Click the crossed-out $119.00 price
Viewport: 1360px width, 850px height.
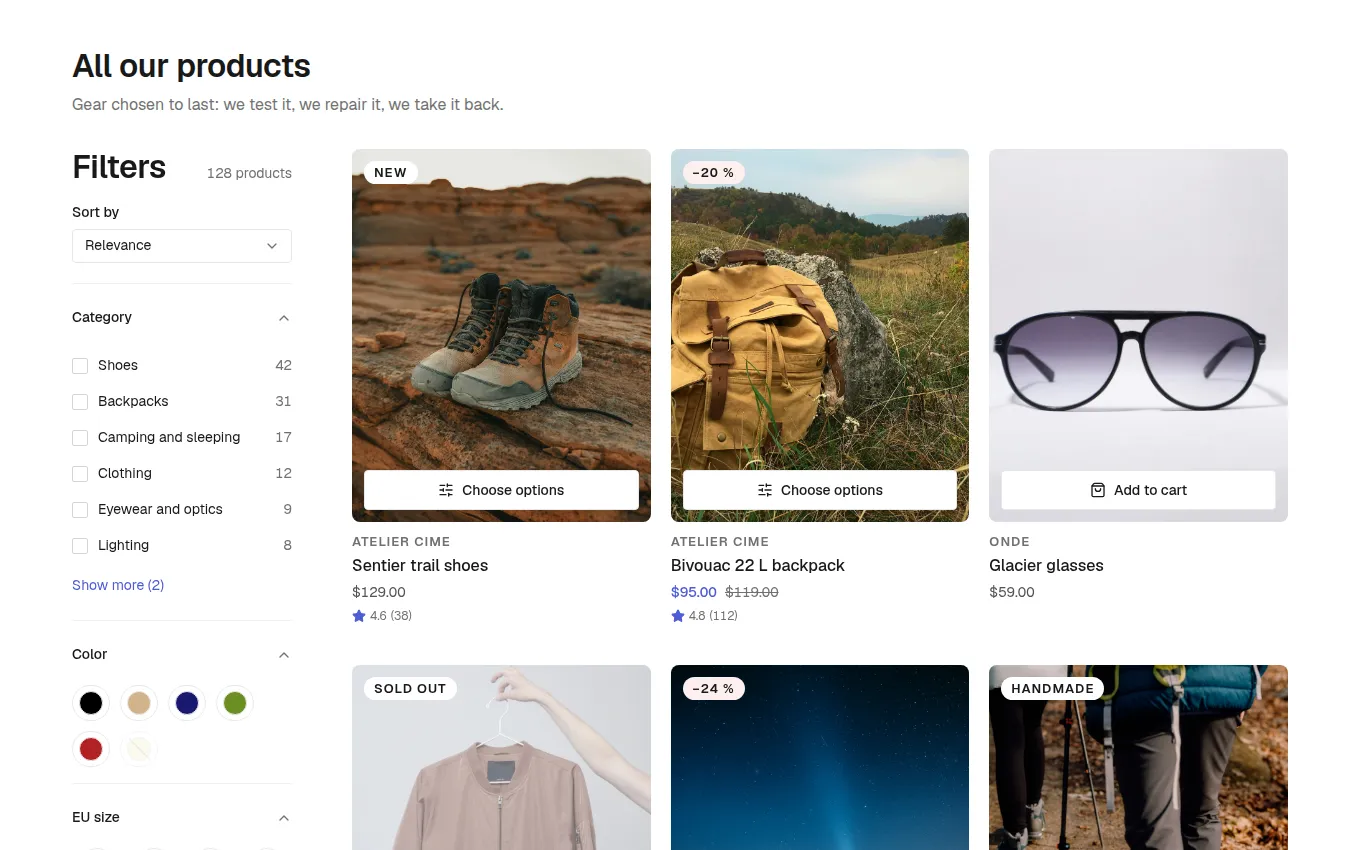click(x=752, y=592)
